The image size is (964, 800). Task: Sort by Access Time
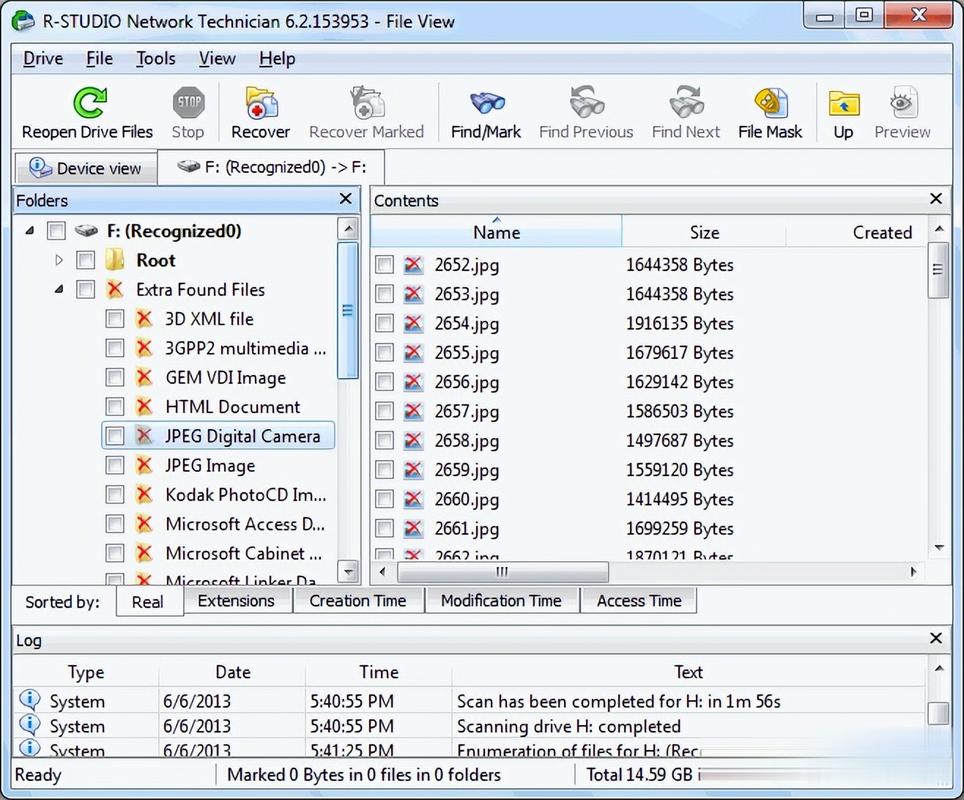[x=639, y=601]
